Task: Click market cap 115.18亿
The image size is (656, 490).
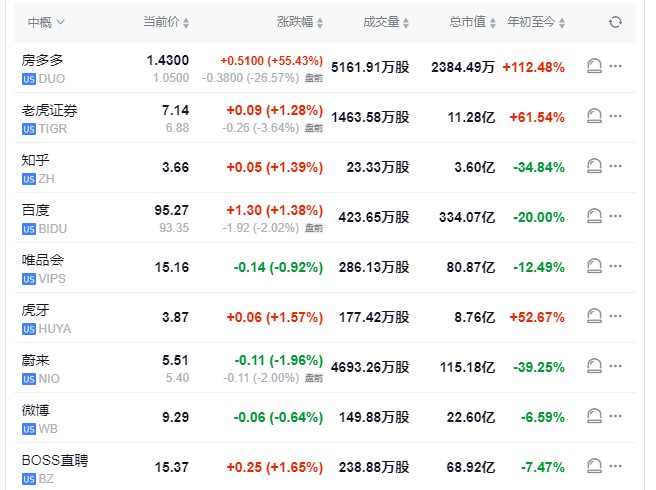Action: pyautogui.click(x=467, y=367)
